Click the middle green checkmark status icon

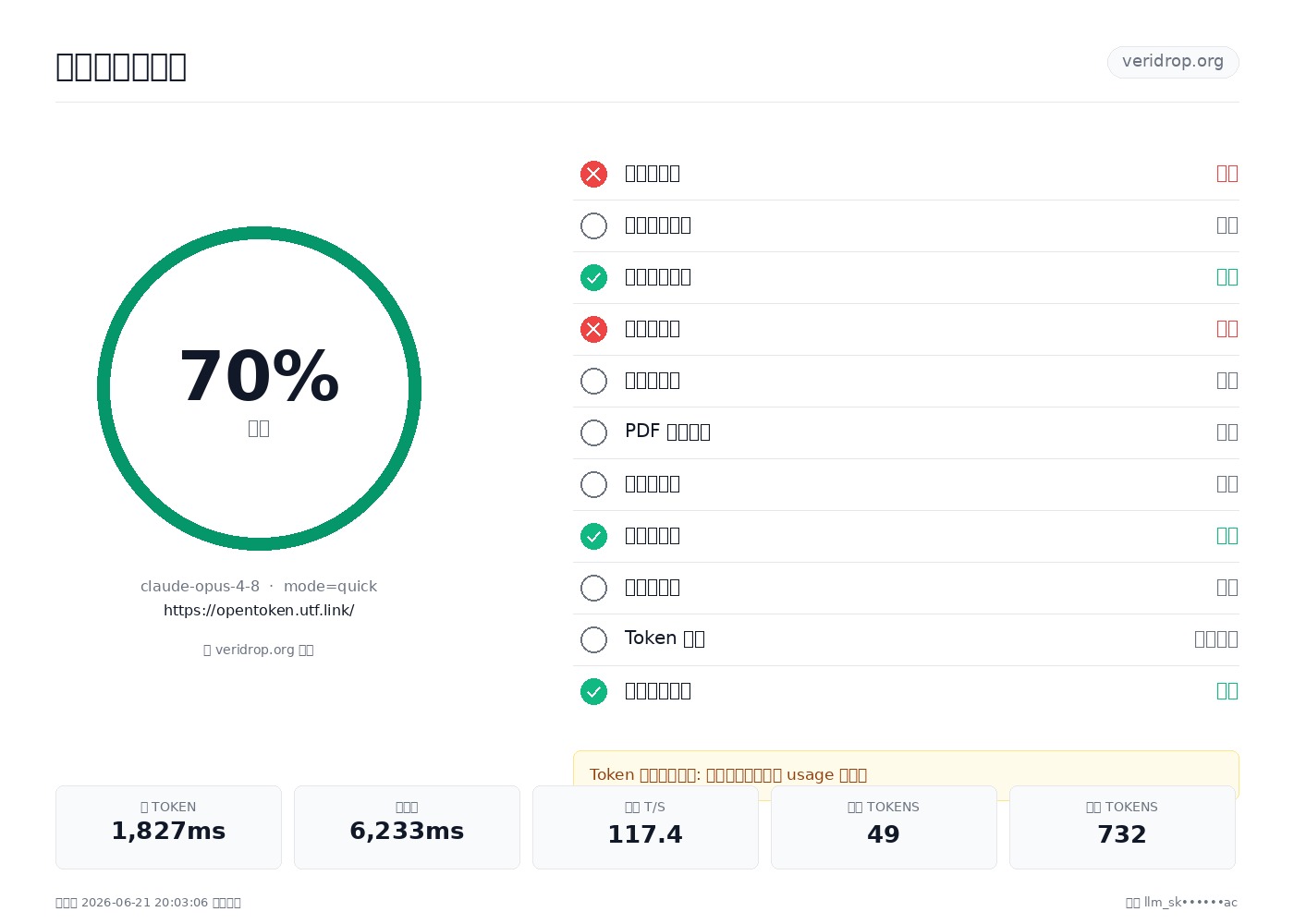coord(593,536)
